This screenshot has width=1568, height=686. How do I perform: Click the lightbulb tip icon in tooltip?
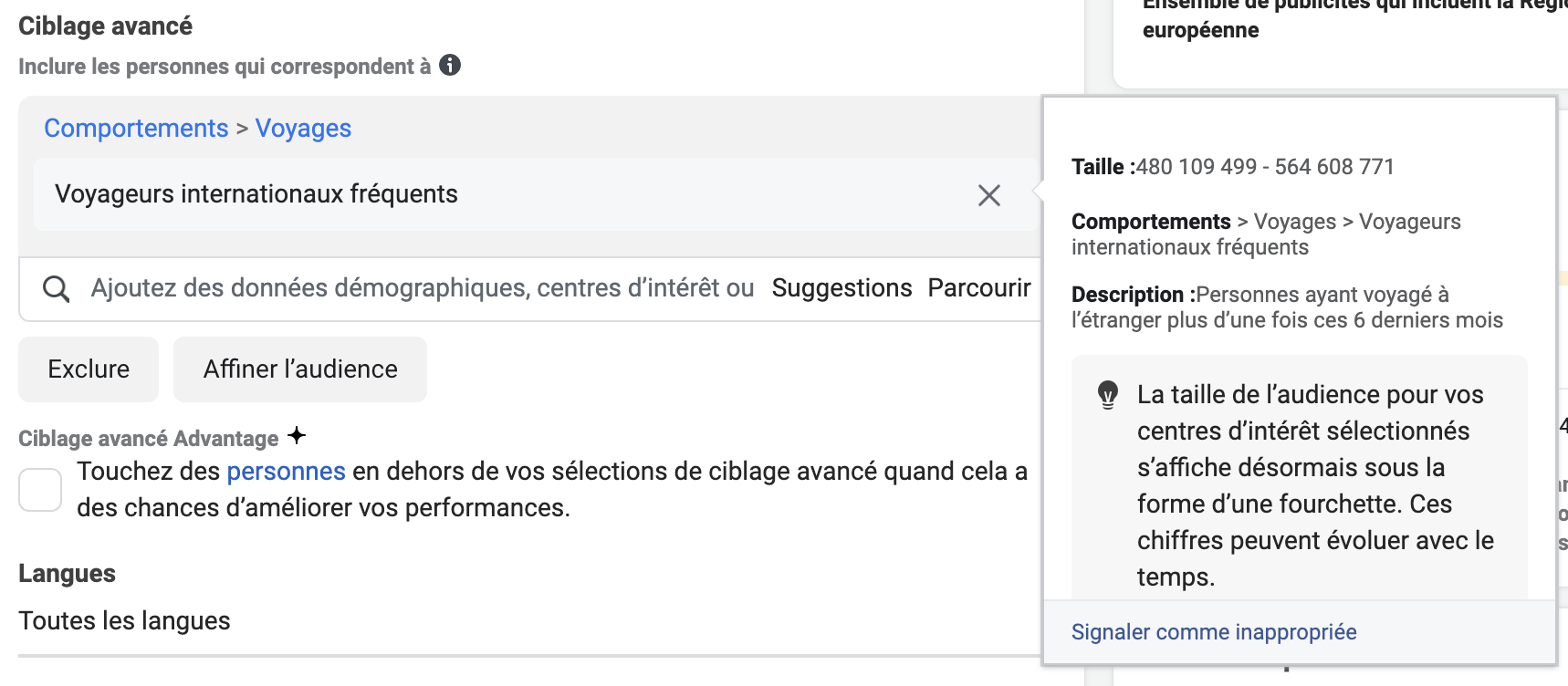[1107, 395]
